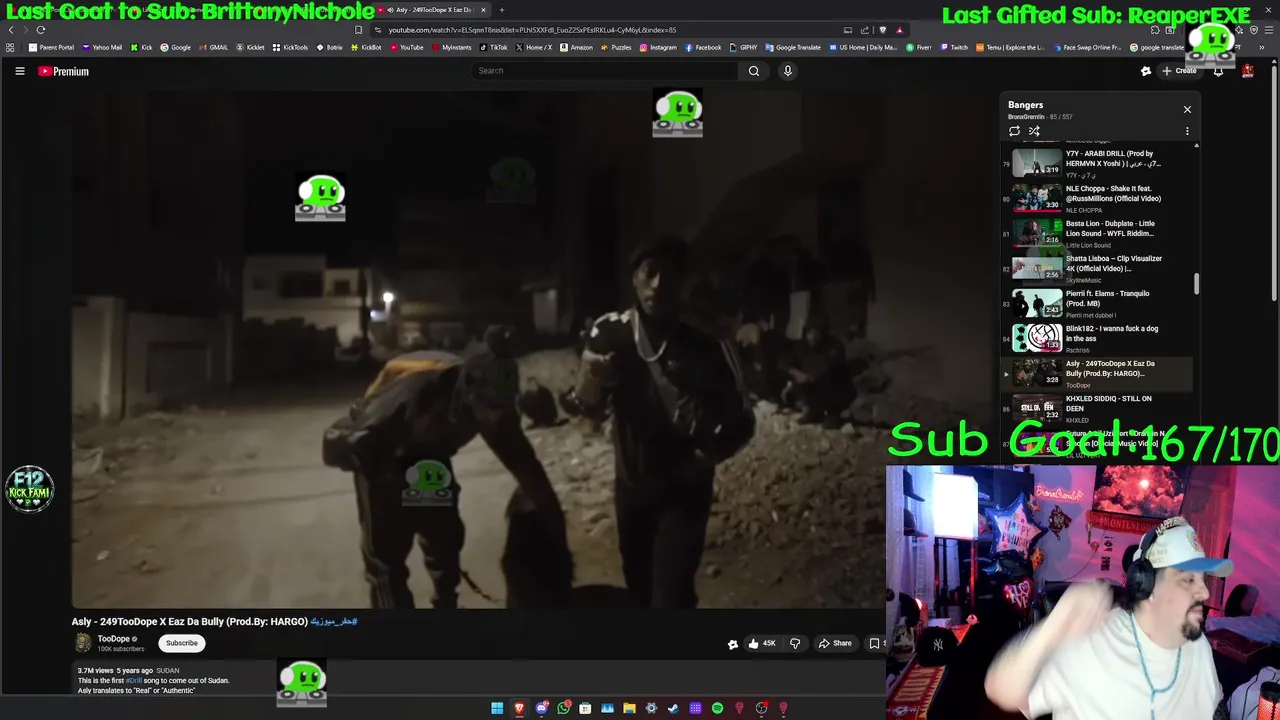The image size is (1280, 720).
Task: Open Windows Start menu
Action: (497, 708)
